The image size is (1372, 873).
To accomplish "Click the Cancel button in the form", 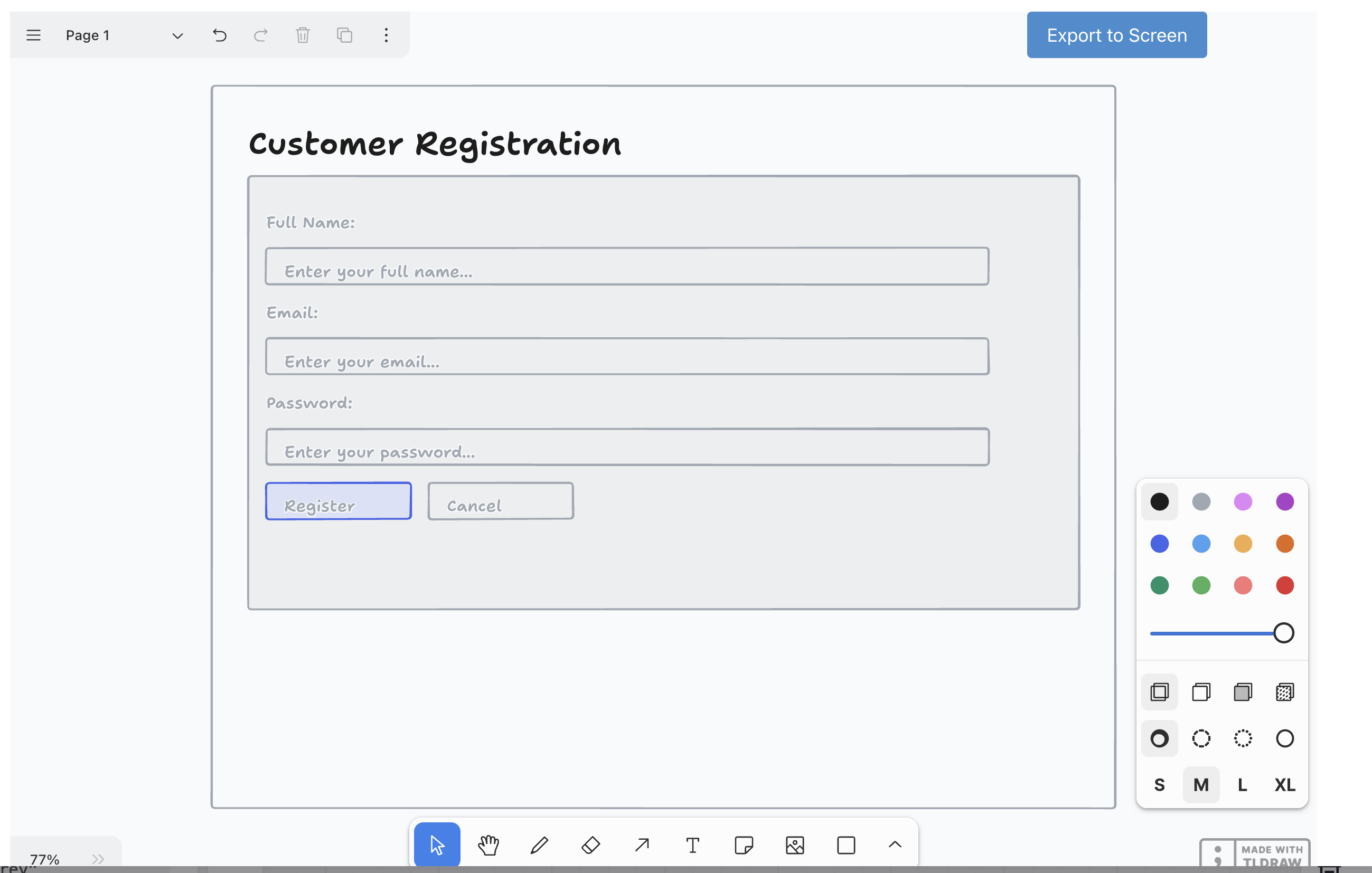I will 500,501.
